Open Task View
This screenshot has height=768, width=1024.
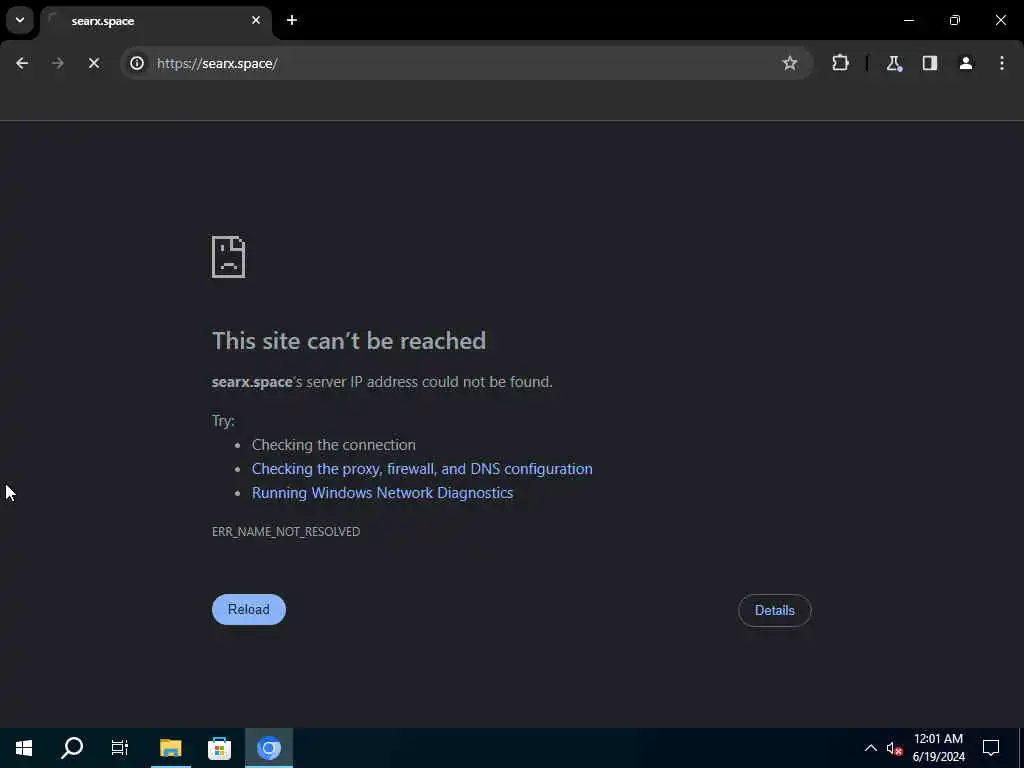pos(120,748)
